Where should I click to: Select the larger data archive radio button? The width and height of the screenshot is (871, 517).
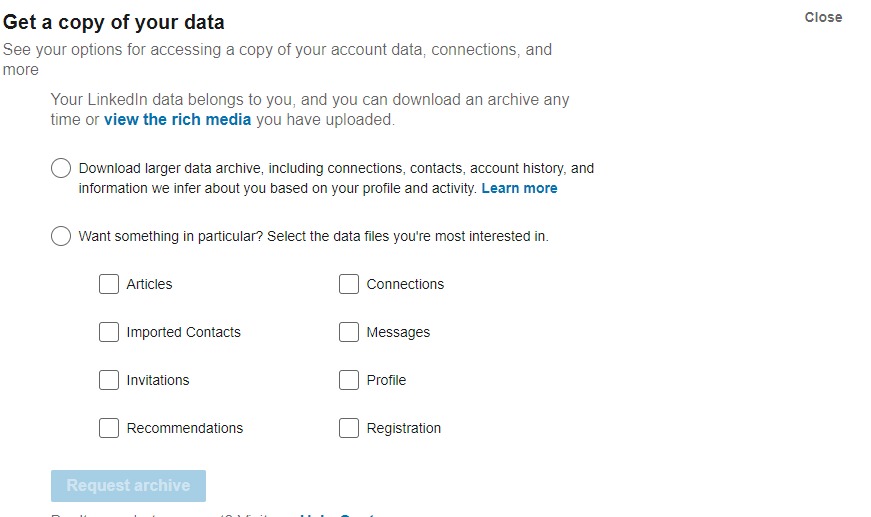(61, 168)
